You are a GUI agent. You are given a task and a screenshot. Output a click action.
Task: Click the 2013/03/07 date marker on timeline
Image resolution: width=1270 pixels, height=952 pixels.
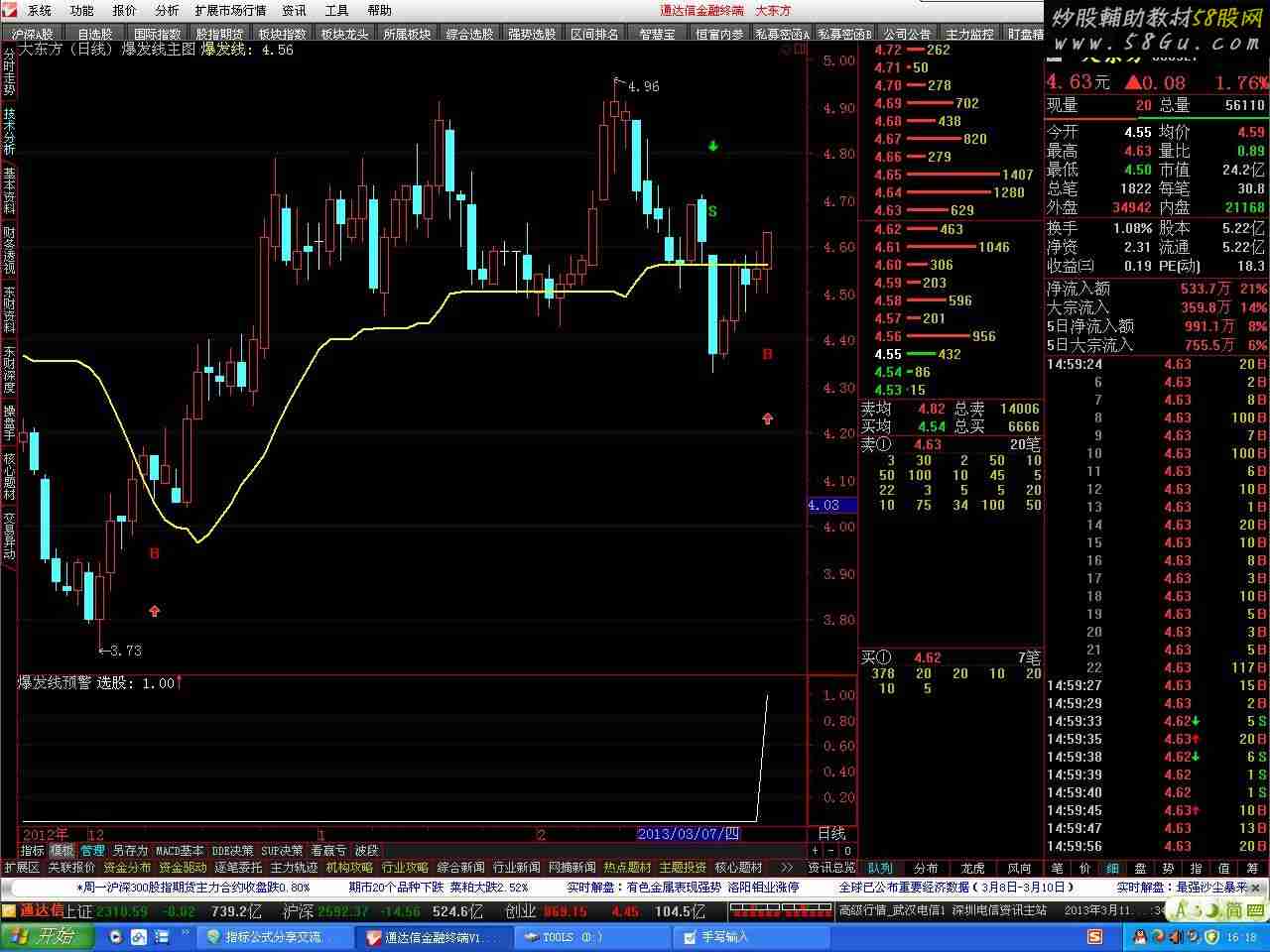point(688,834)
